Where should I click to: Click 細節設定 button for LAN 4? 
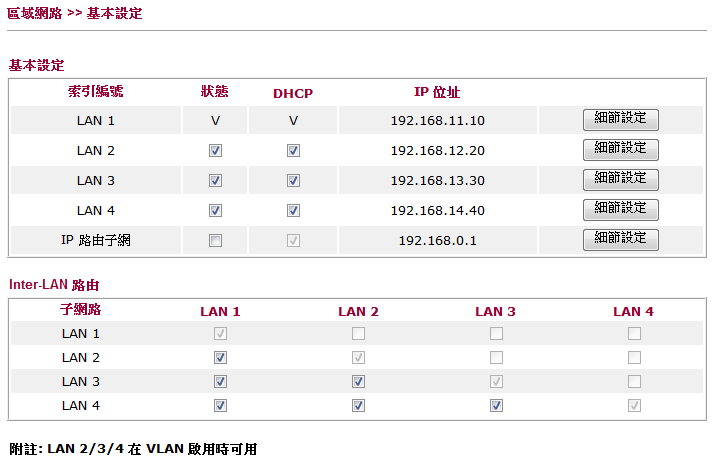[x=620, y=209]
